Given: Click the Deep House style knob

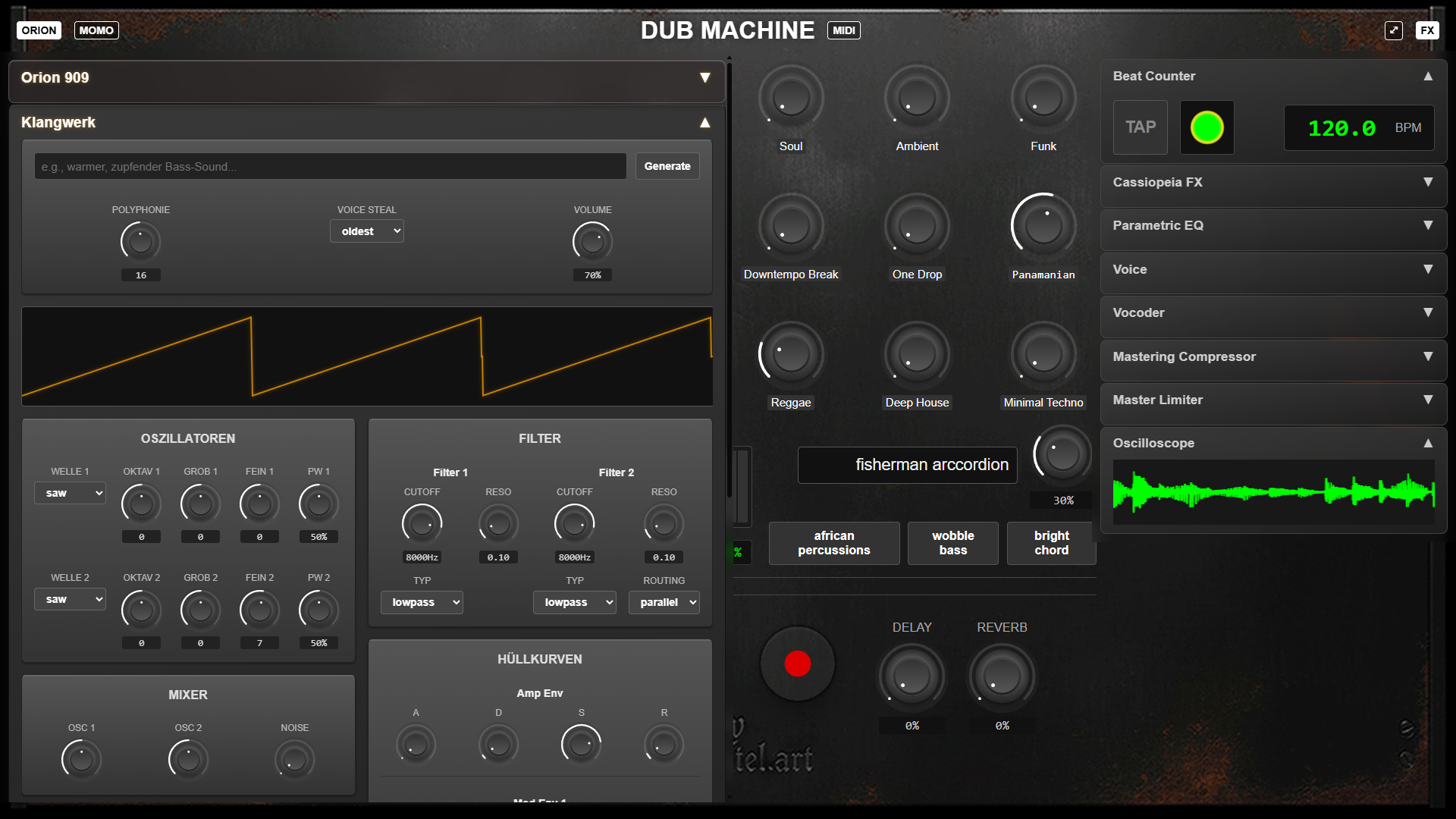Looking at the screenshot, I should pos(917,355).
